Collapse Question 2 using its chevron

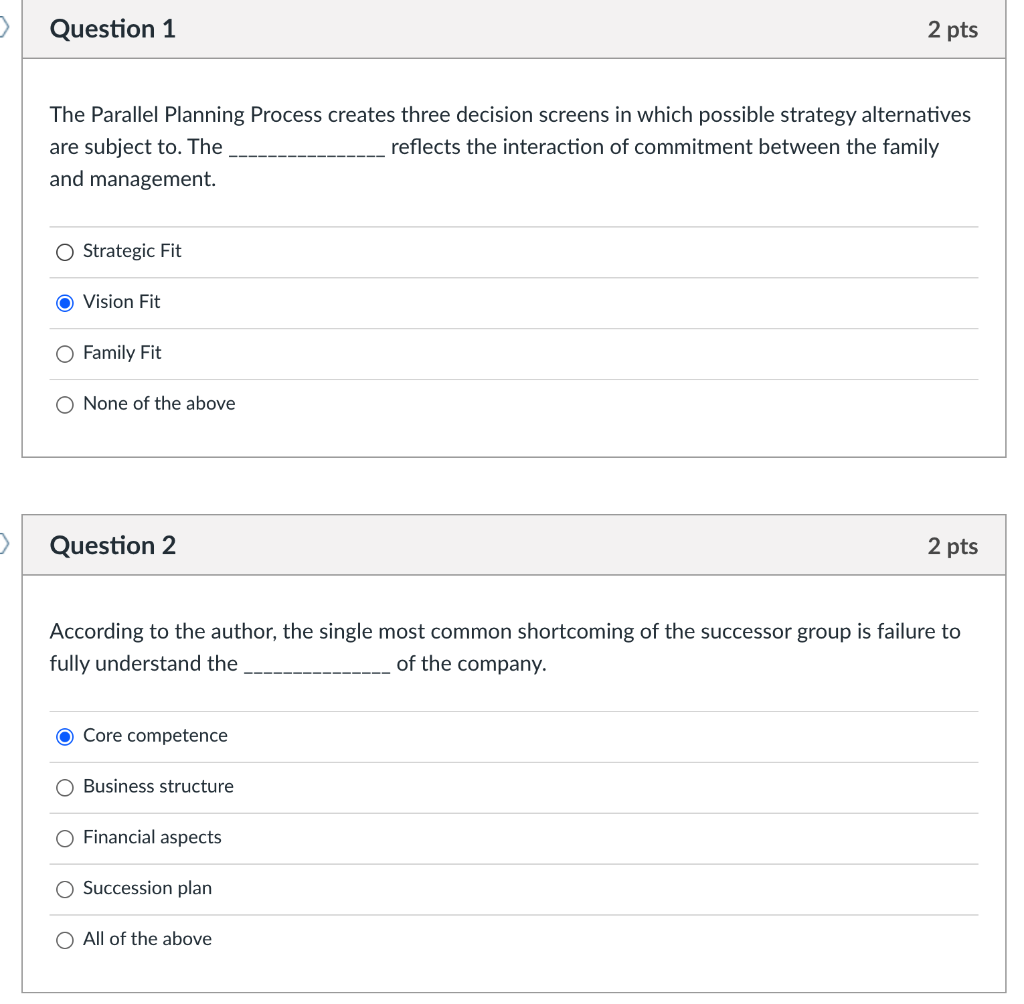[4, 545]
